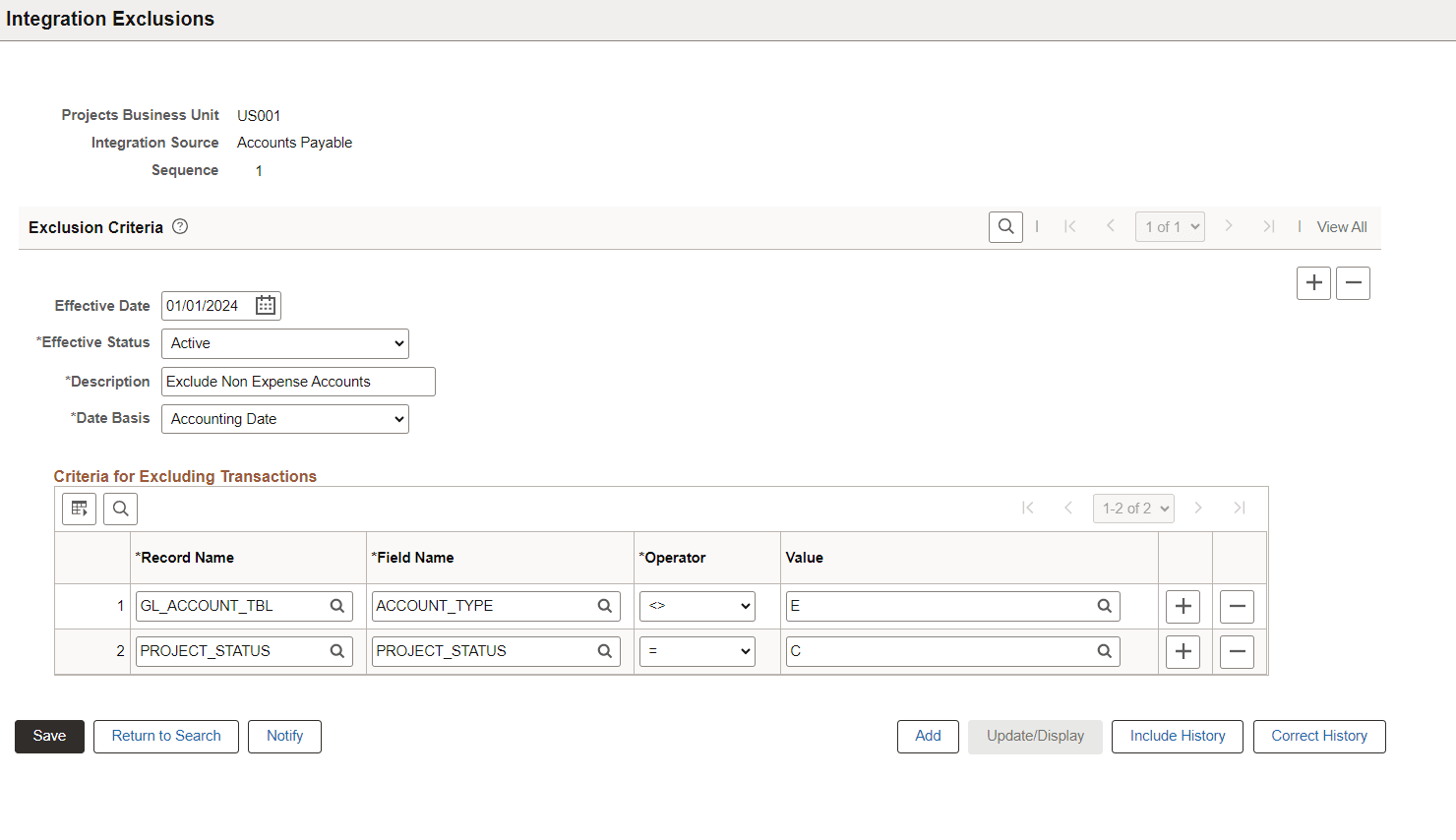Image resolution: width=1456 pixels, height=840 pixels.
Task: Open the 1 of 1 row selector dropdown
Action: tap(1170, 227)
